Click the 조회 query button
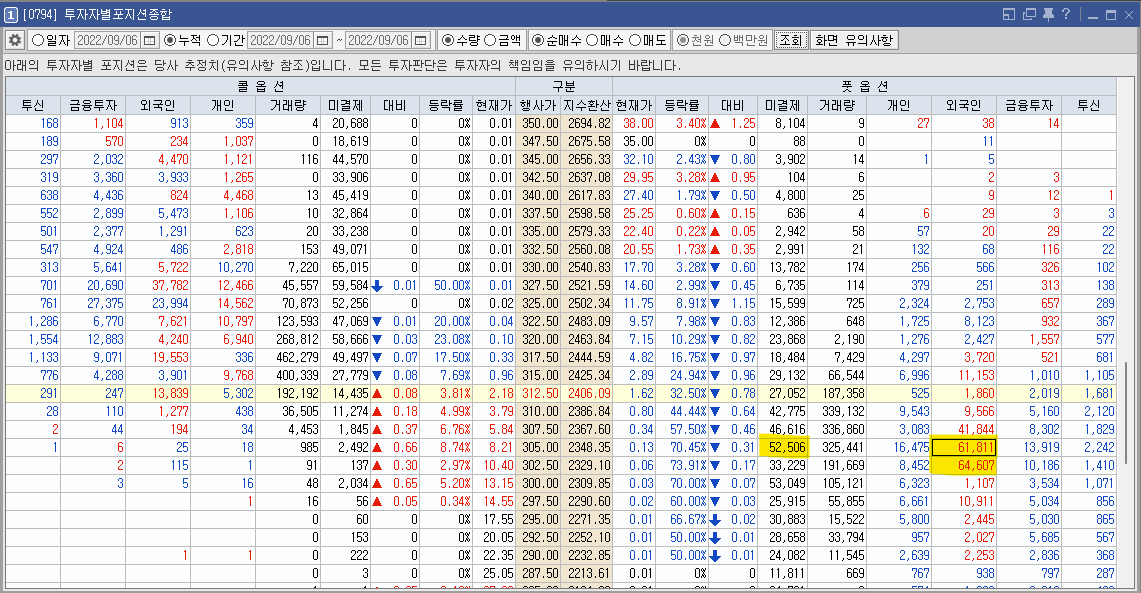 pyautogui.click(x=791, y=40)
